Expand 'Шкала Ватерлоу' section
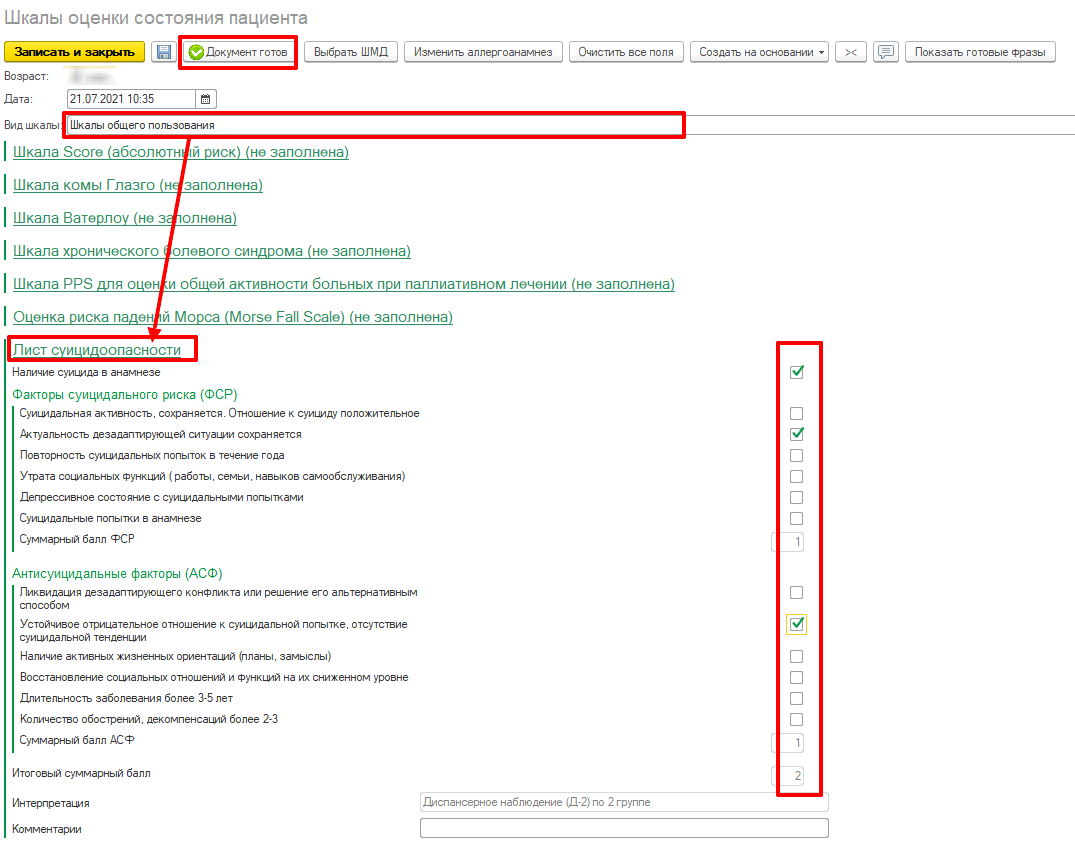The image size is (1075, 847). pyautogui.click(x=124, y=218)
